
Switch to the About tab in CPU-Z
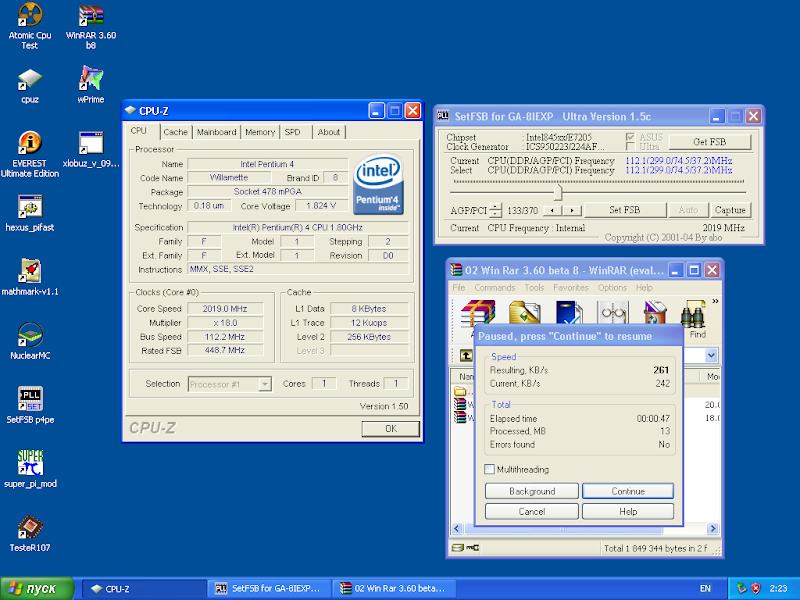329,132
